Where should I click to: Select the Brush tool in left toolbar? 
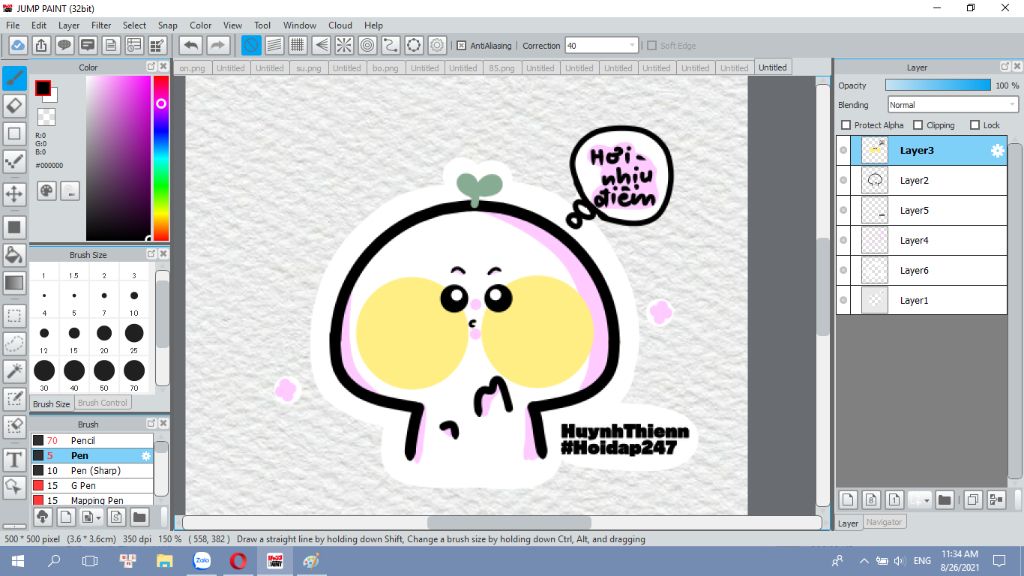pos(14,78)
